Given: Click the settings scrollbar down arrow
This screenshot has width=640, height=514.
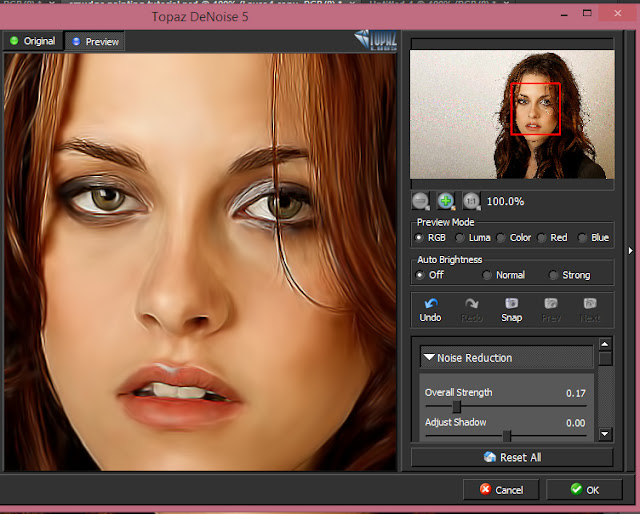Looking at the screenshot, I should pos(605,434).
